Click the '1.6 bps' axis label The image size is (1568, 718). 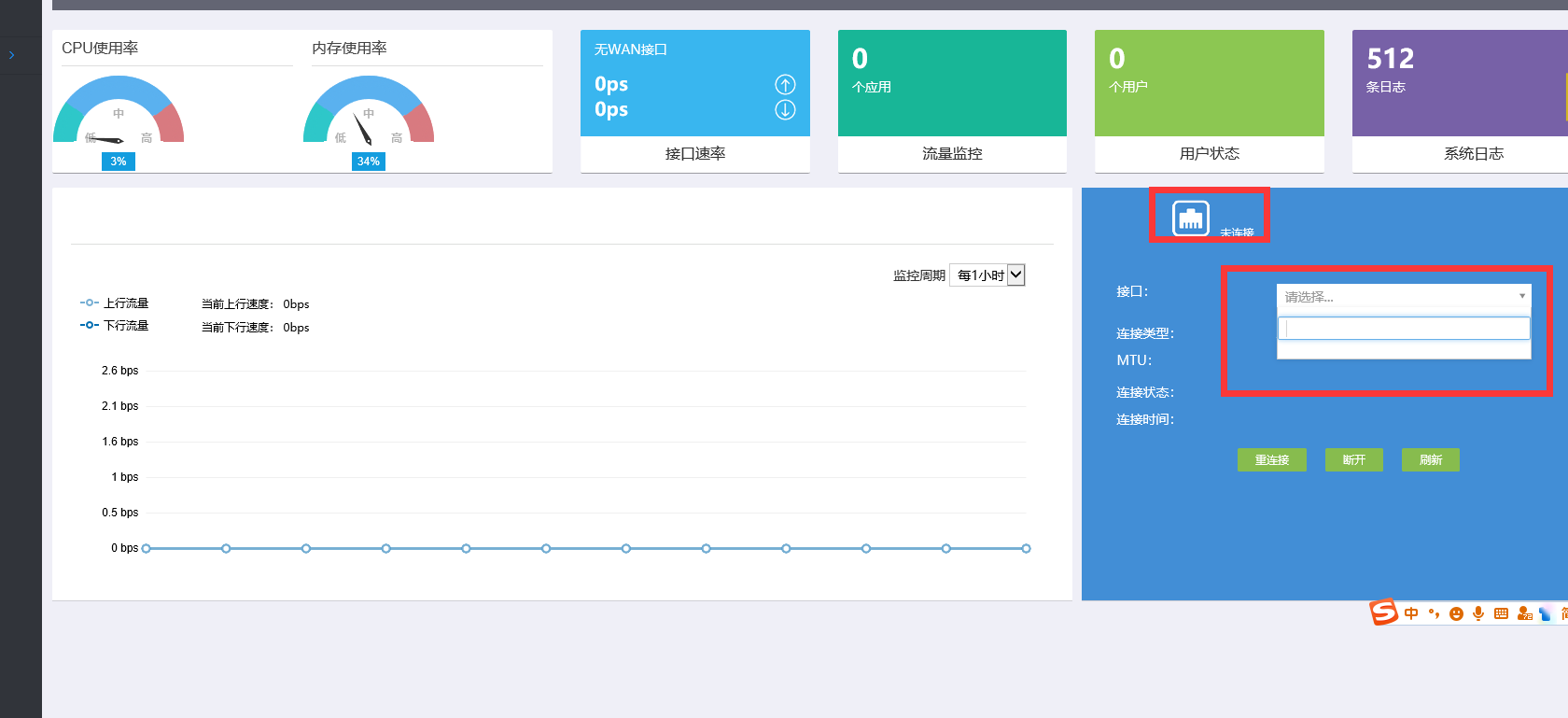click(x=120, y=442)
